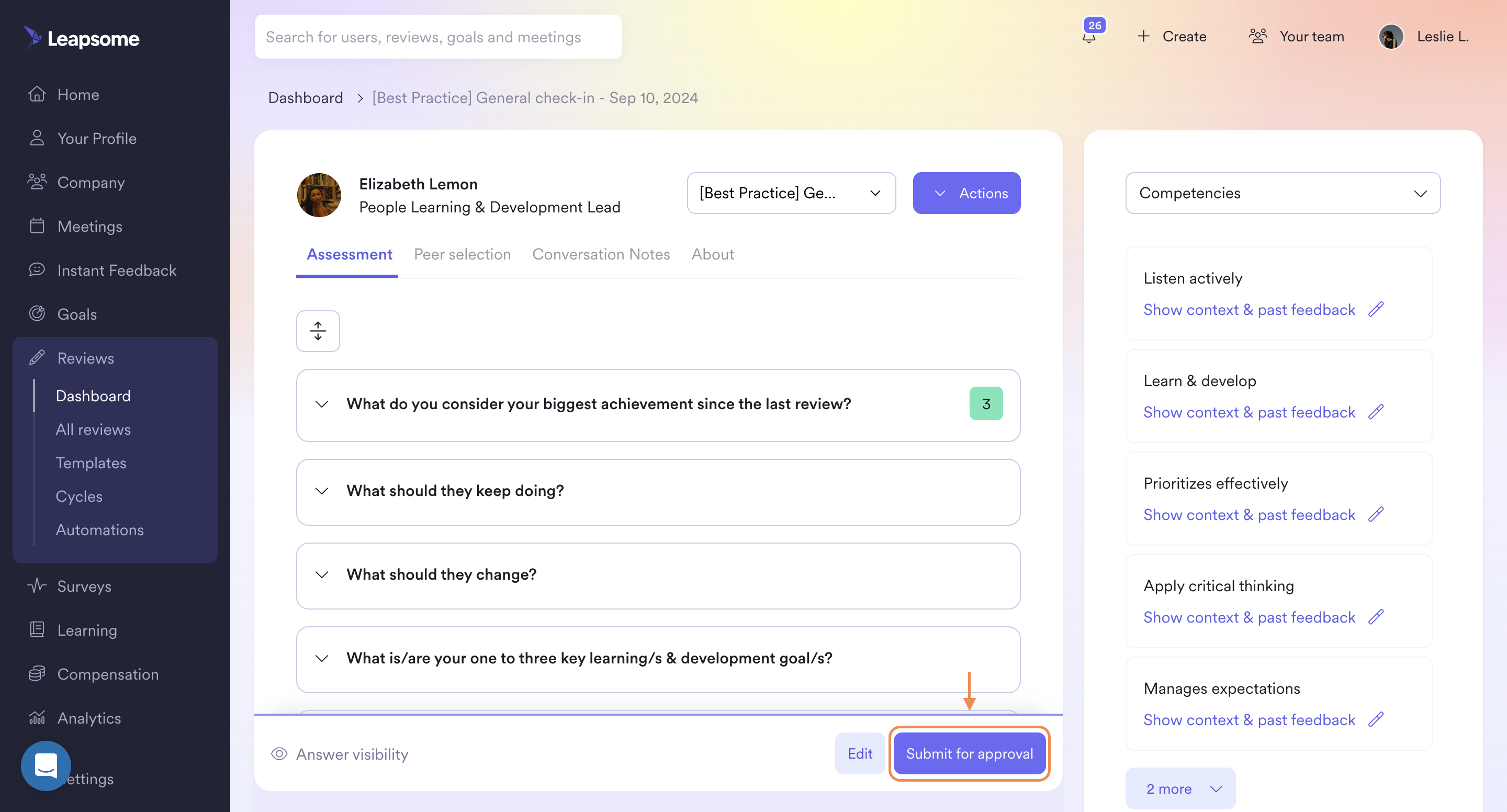Viewport: 1507px width, 812px height.
Task: Show context for Manages expectations
Action: [x=1249, y=719]
